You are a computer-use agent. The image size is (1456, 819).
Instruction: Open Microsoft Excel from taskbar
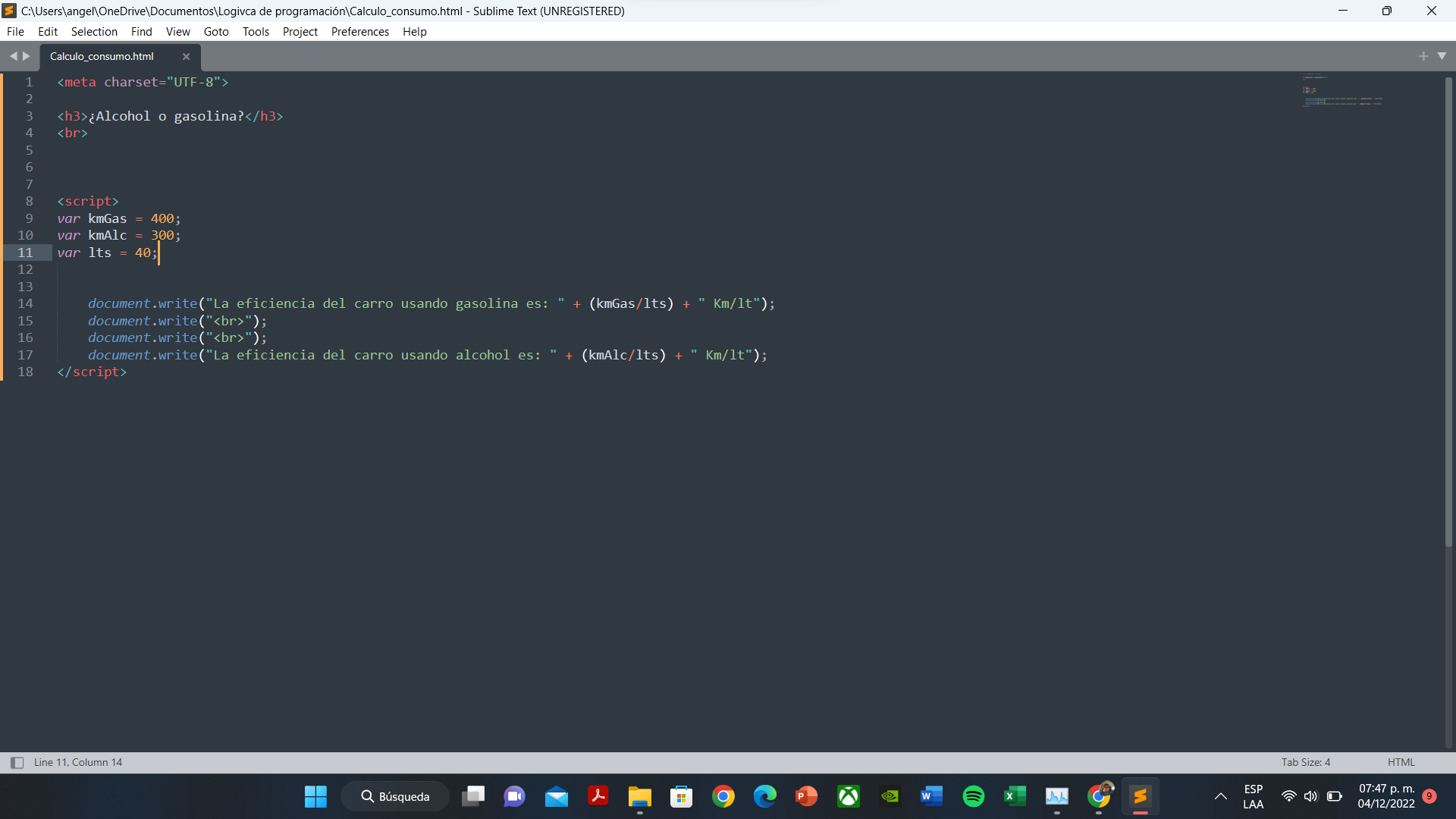point(1015,796)
